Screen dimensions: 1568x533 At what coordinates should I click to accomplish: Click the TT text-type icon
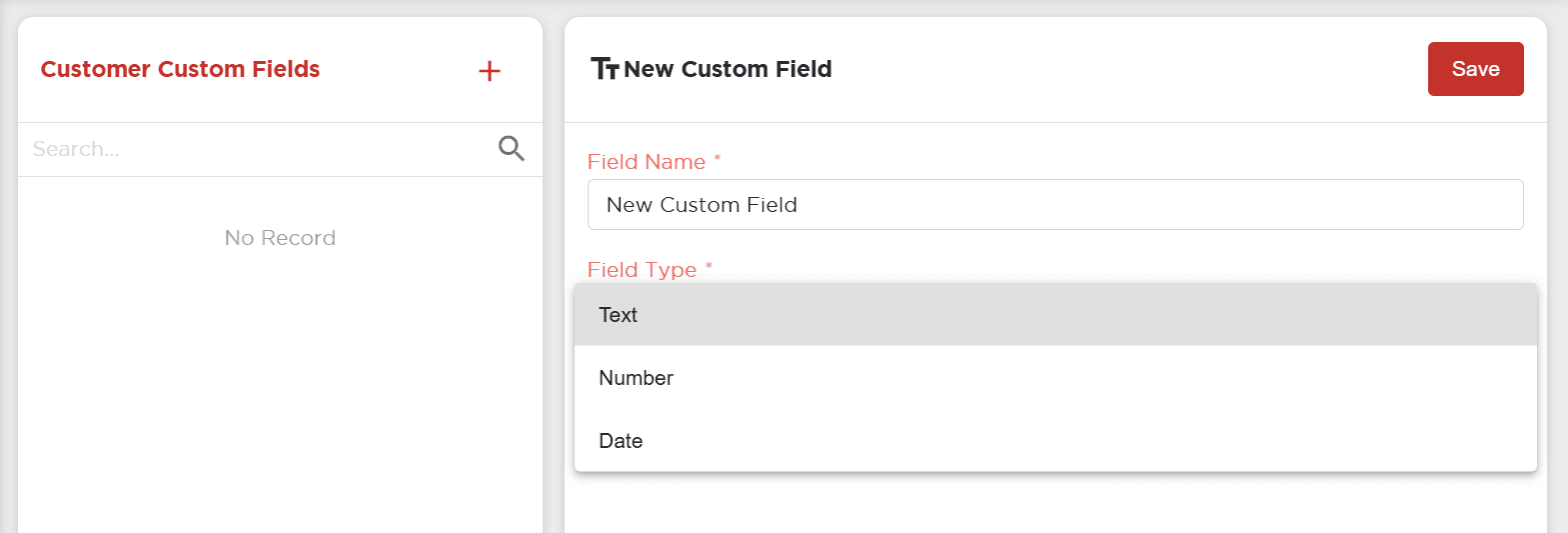605,69
